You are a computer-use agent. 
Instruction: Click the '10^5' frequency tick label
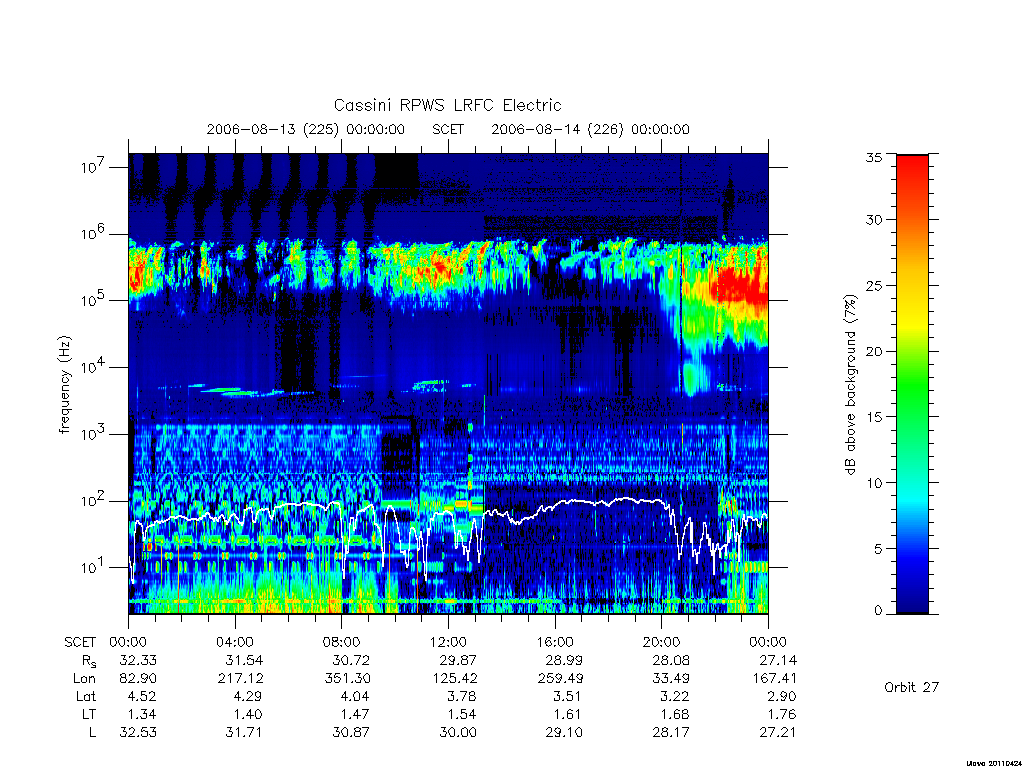point(94,300)
